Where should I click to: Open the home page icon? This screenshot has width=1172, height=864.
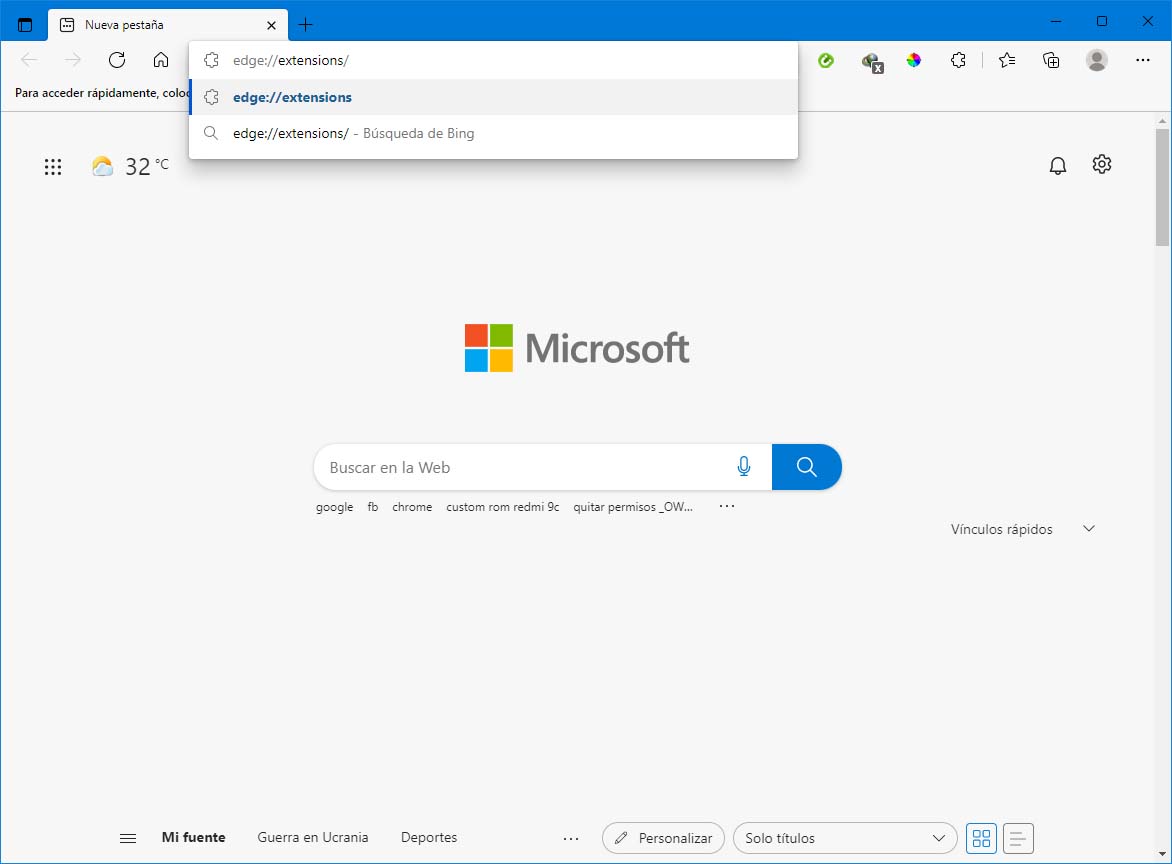coord(161,60)
